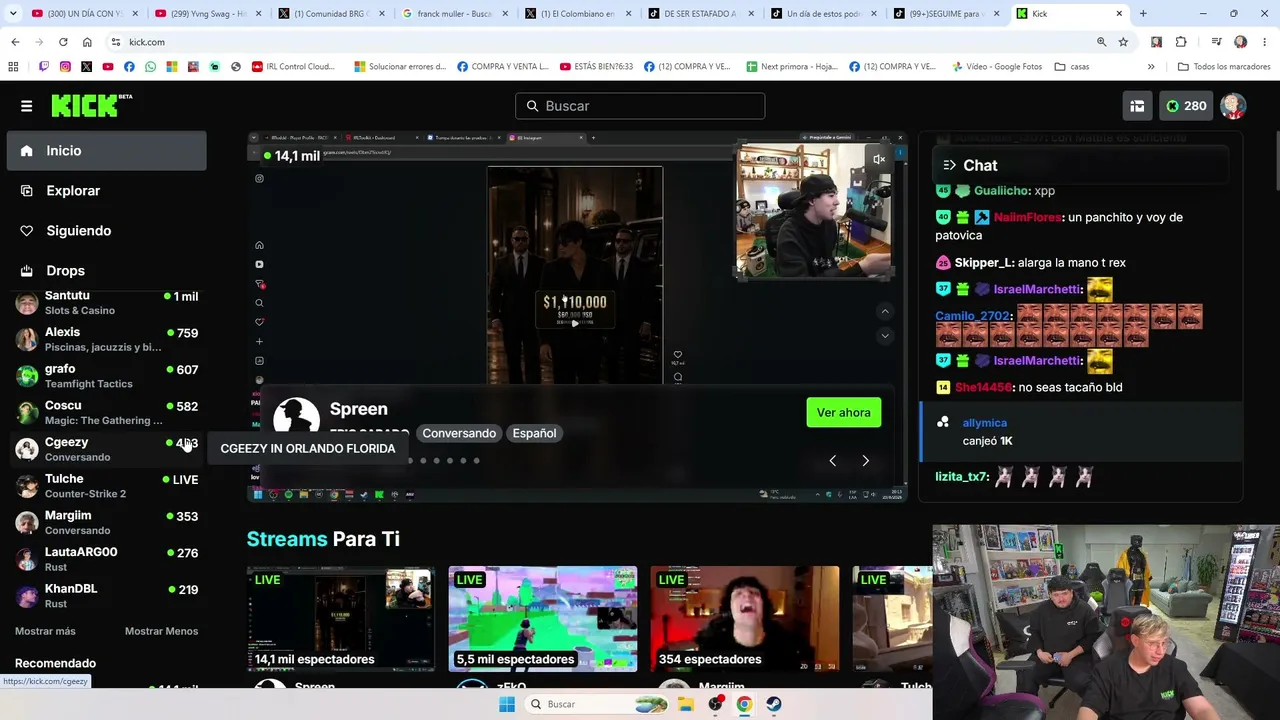Expand list with Mostrar más
The width and height of the screenshot is (1280, 720).
click(x=45, y=631)
